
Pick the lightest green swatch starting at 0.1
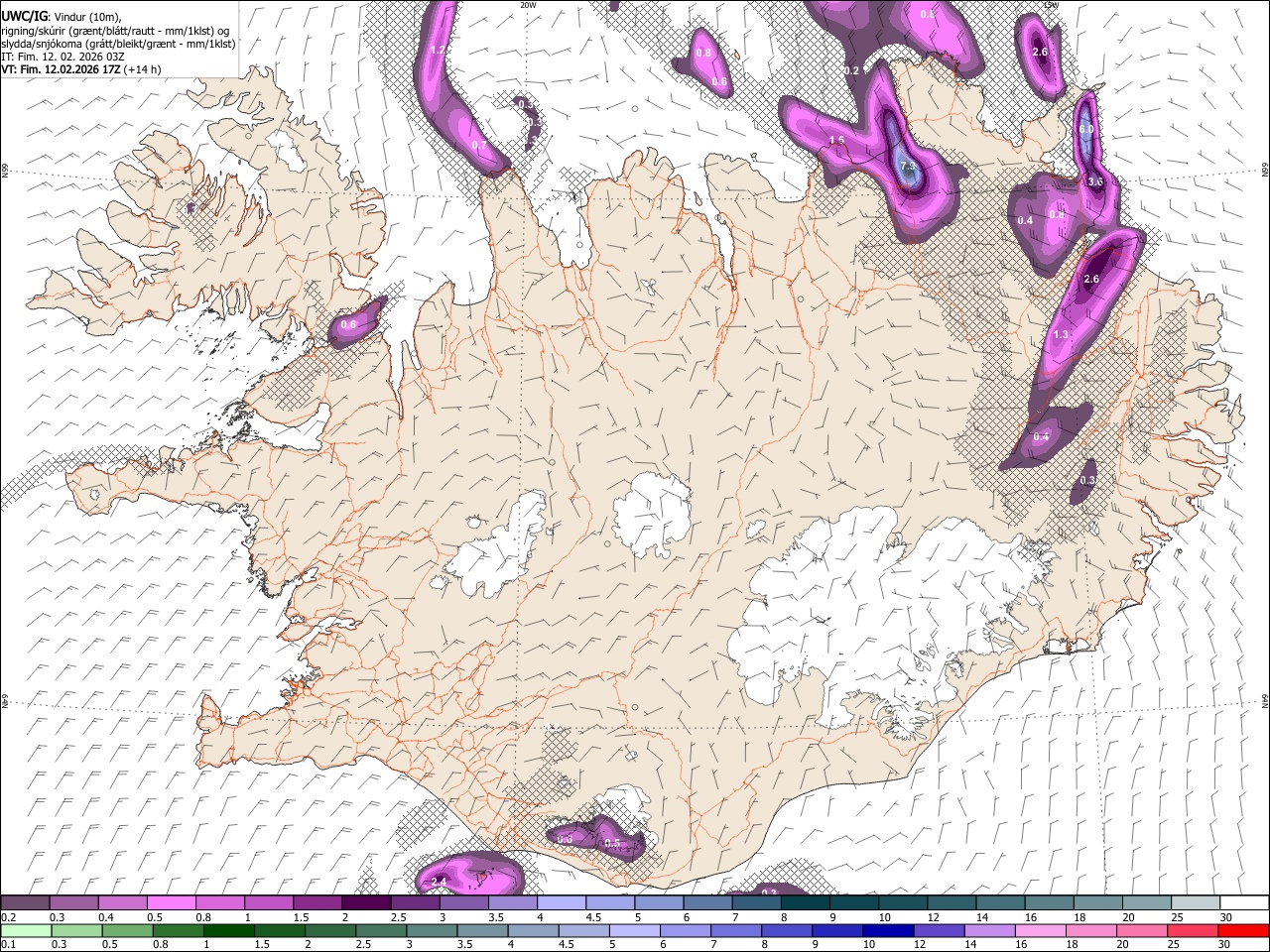tap(26, 930)
